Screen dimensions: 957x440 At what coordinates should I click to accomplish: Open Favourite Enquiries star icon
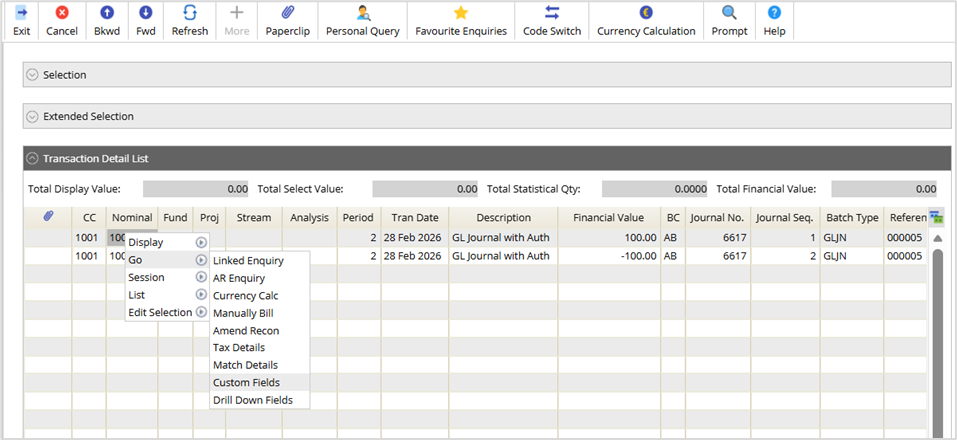(461, 12)
